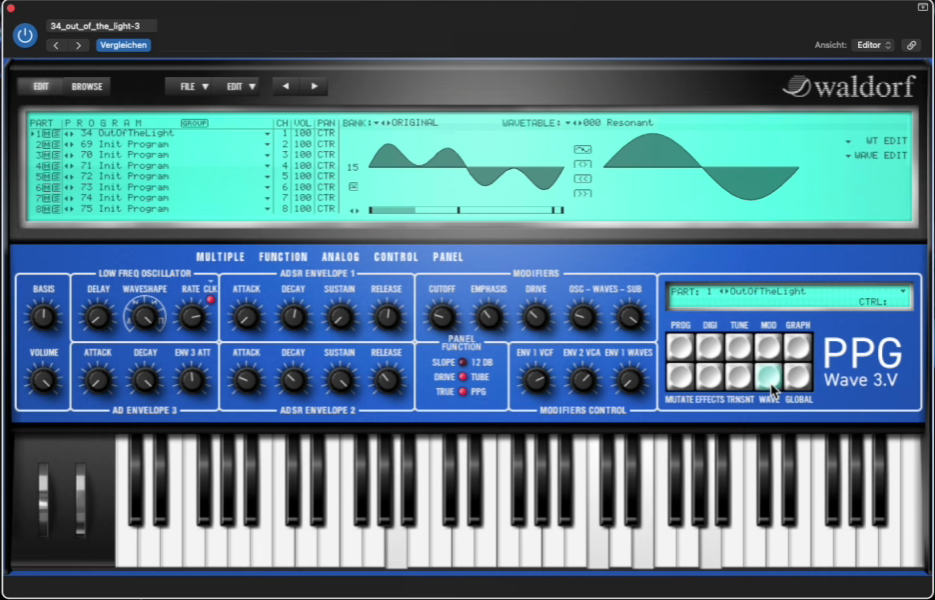The width and height of the screenshot is (935, 600).
Task: Click the TUNE panel button
Action: 739,347
